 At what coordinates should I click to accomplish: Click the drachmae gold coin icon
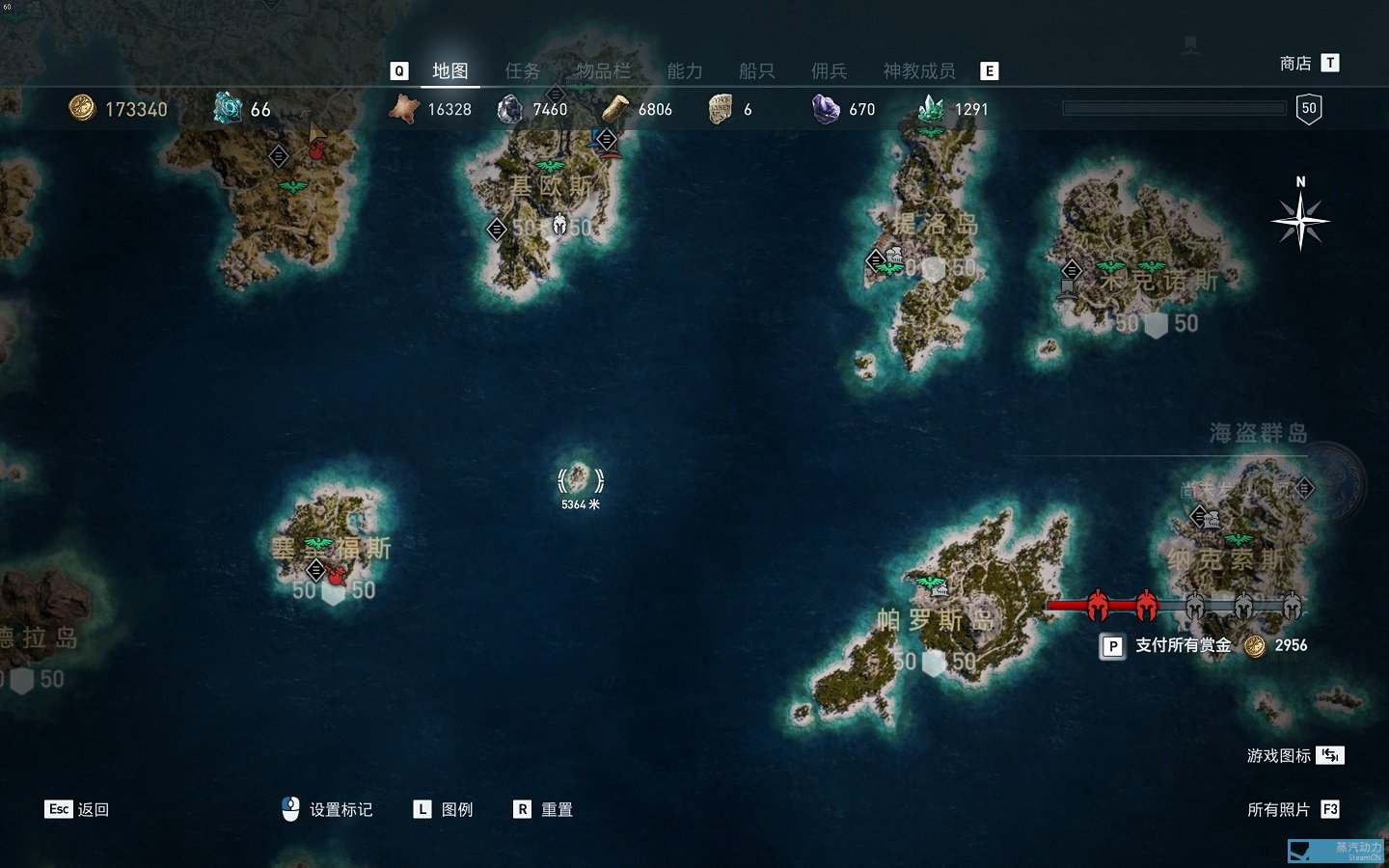pyautogui.click(x=82, y=108)
